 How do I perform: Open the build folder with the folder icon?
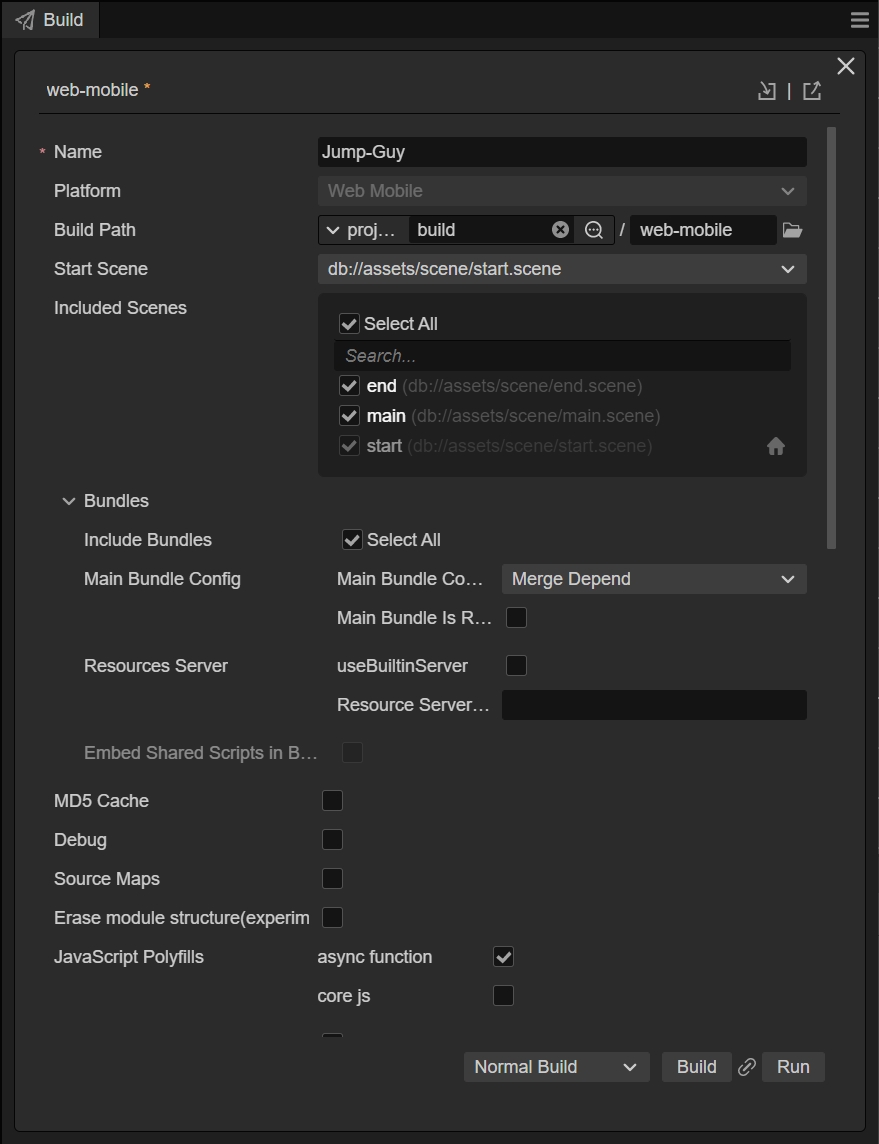coord(793,230)
